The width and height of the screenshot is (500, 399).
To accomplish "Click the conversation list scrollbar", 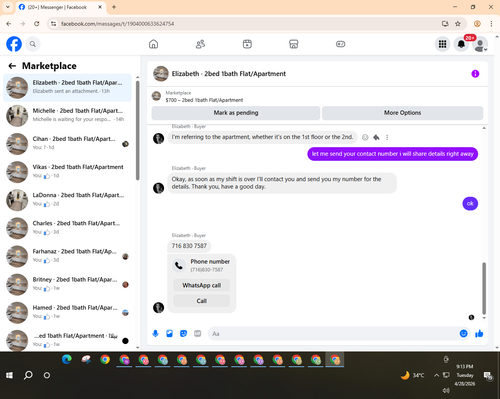I will (x=137, y=131).
